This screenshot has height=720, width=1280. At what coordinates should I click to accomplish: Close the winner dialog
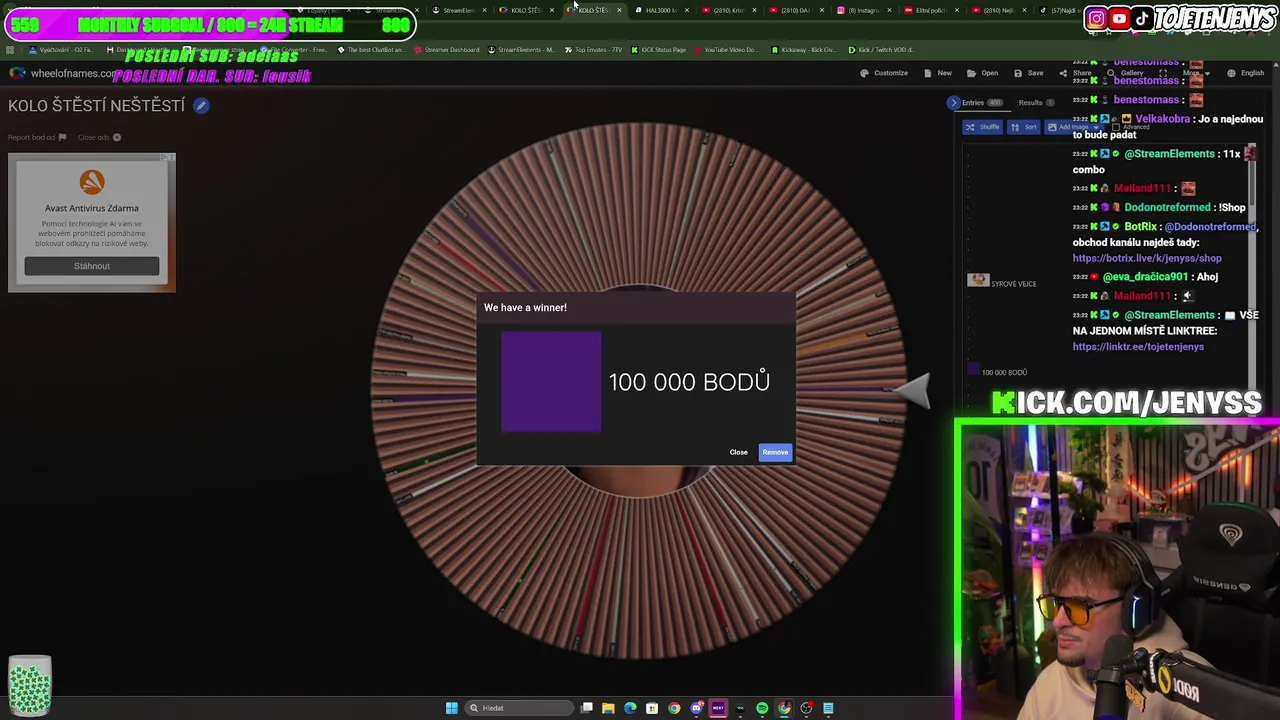tap(738, 452)
